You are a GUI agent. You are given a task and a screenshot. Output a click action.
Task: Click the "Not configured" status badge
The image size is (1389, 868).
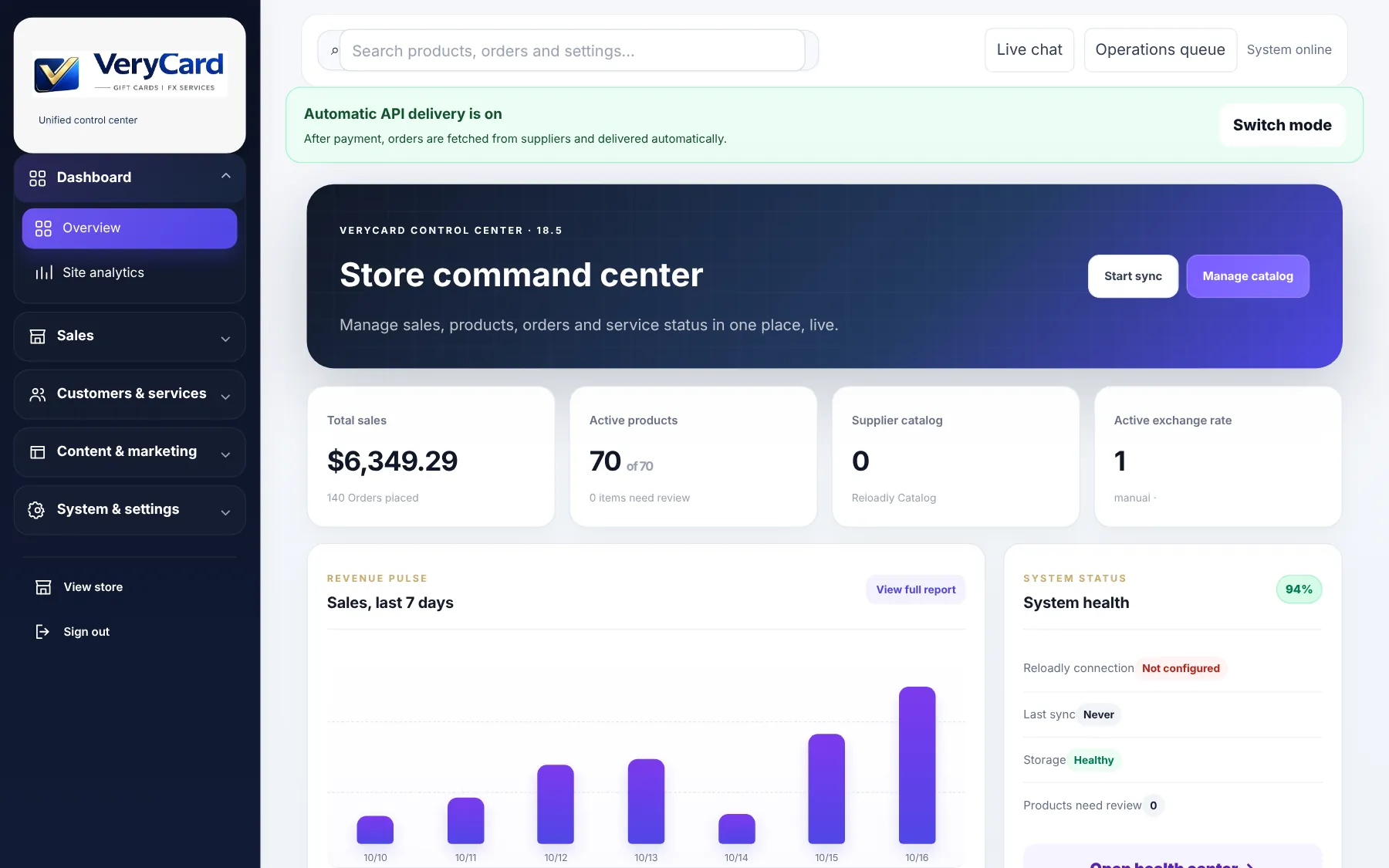(x=1181, y=668)
